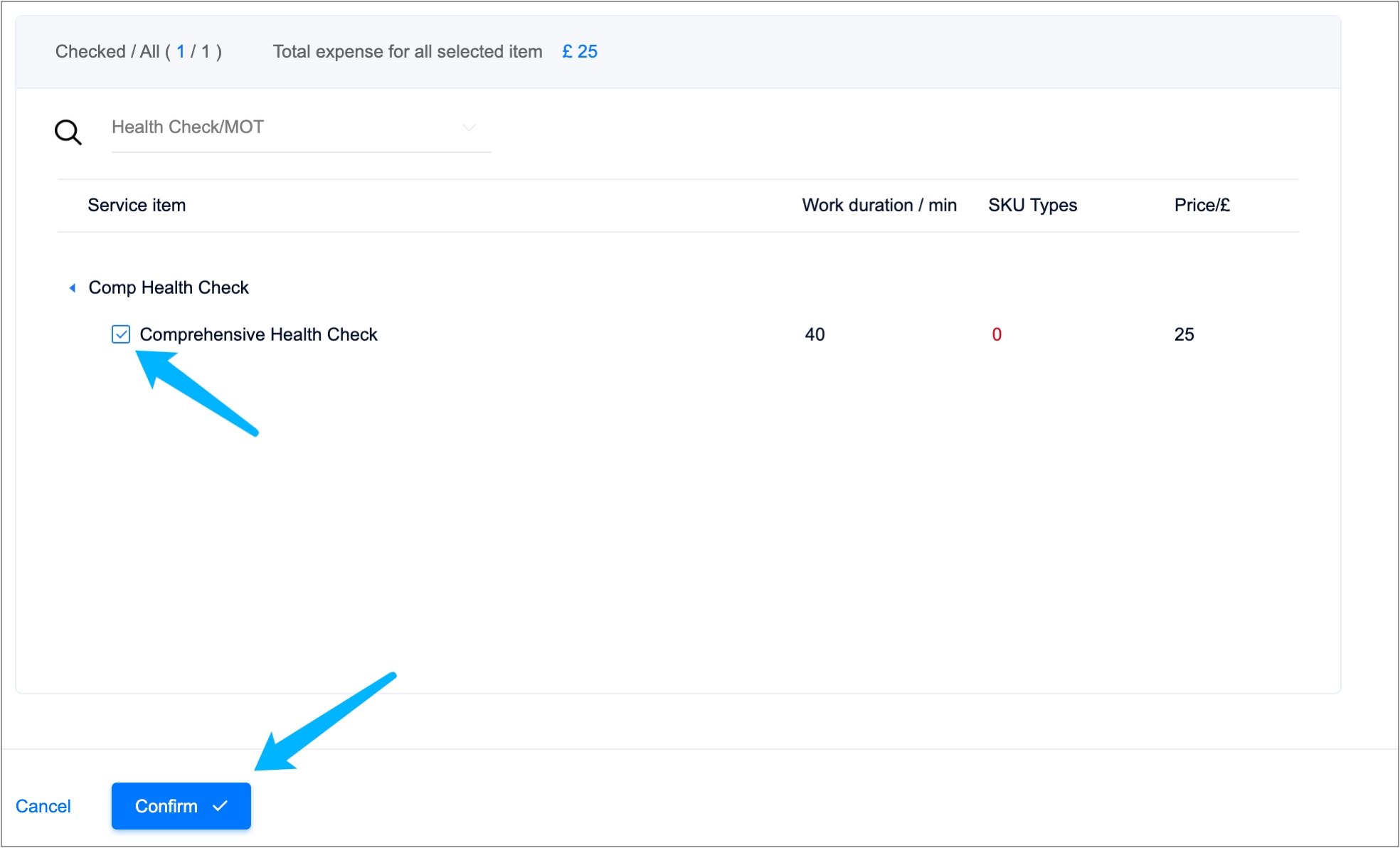Viewport: 1400px width, 848px height.
Task: Click the checkmark icon inside Confirm
Action: (220, 806)
